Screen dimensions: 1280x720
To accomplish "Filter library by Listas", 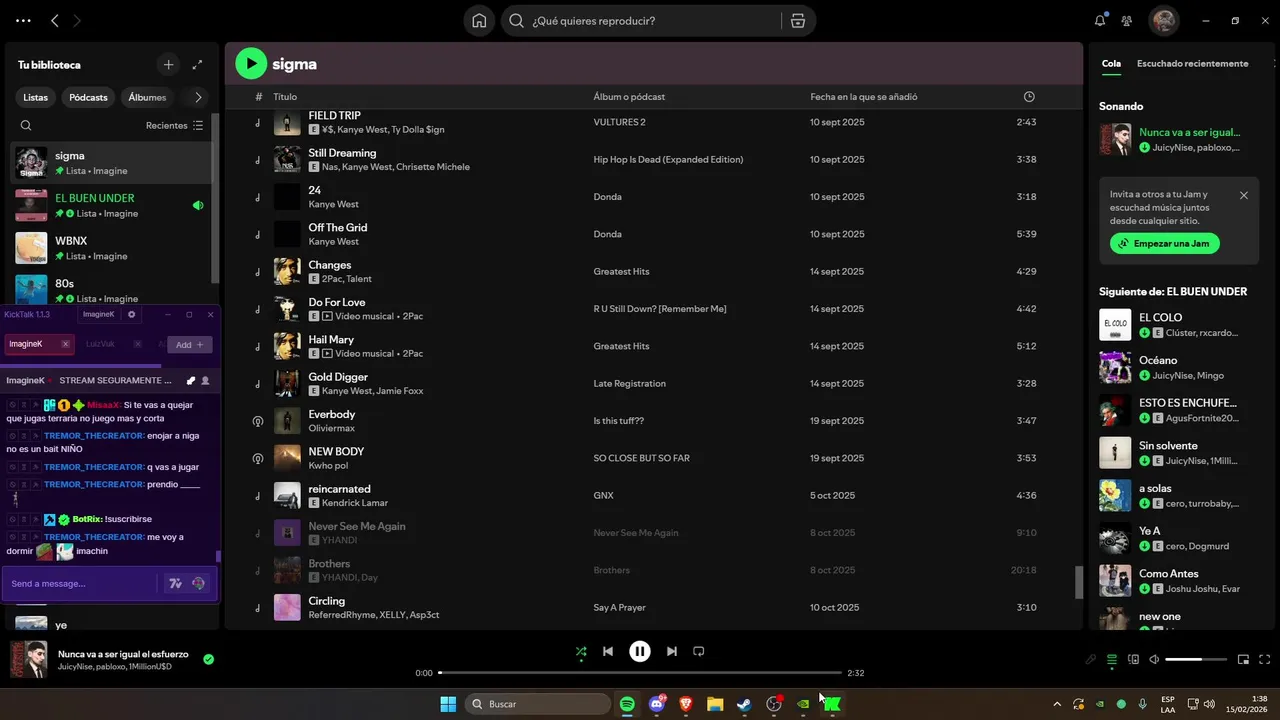I will [36, 97].
